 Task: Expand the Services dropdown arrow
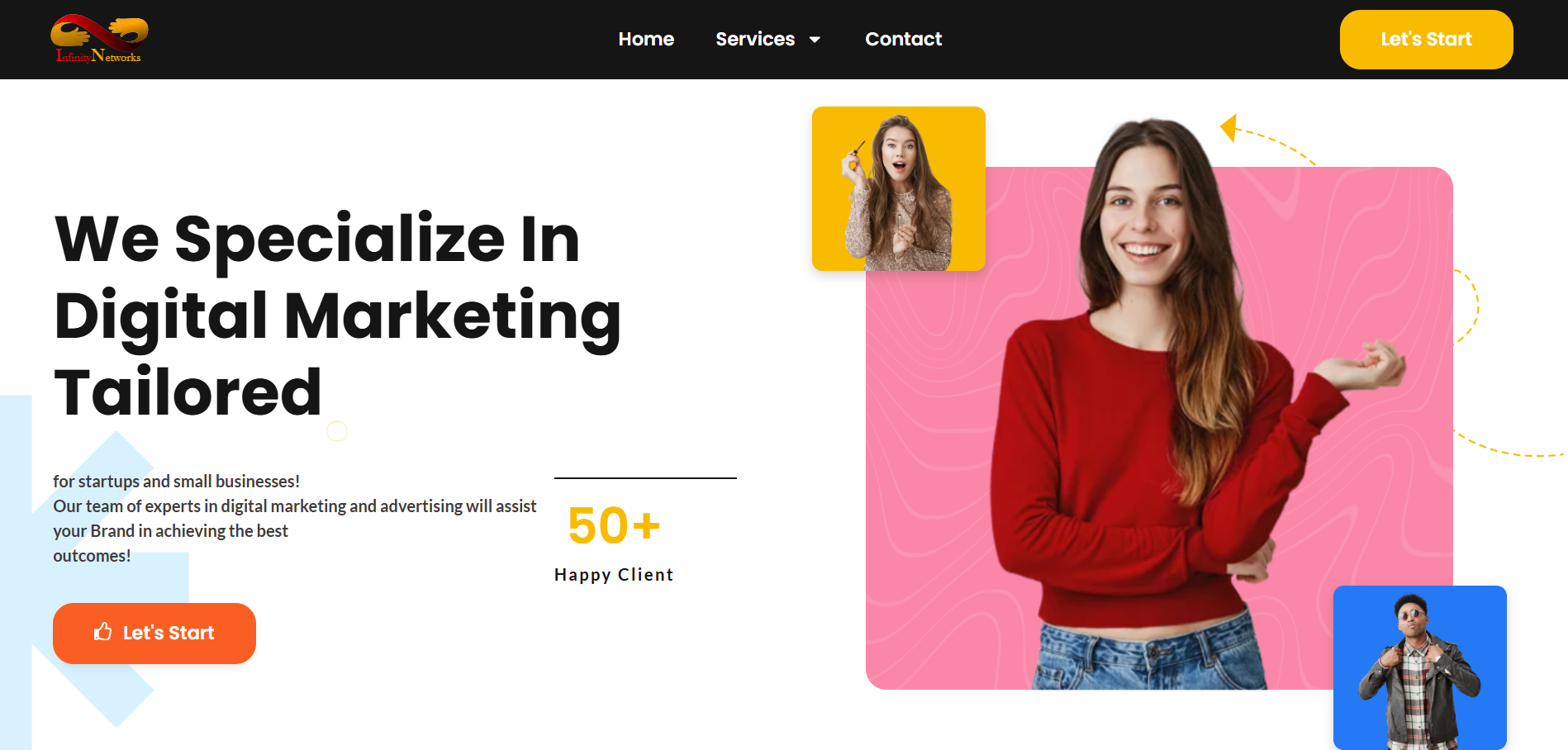[x=815, y=40]
